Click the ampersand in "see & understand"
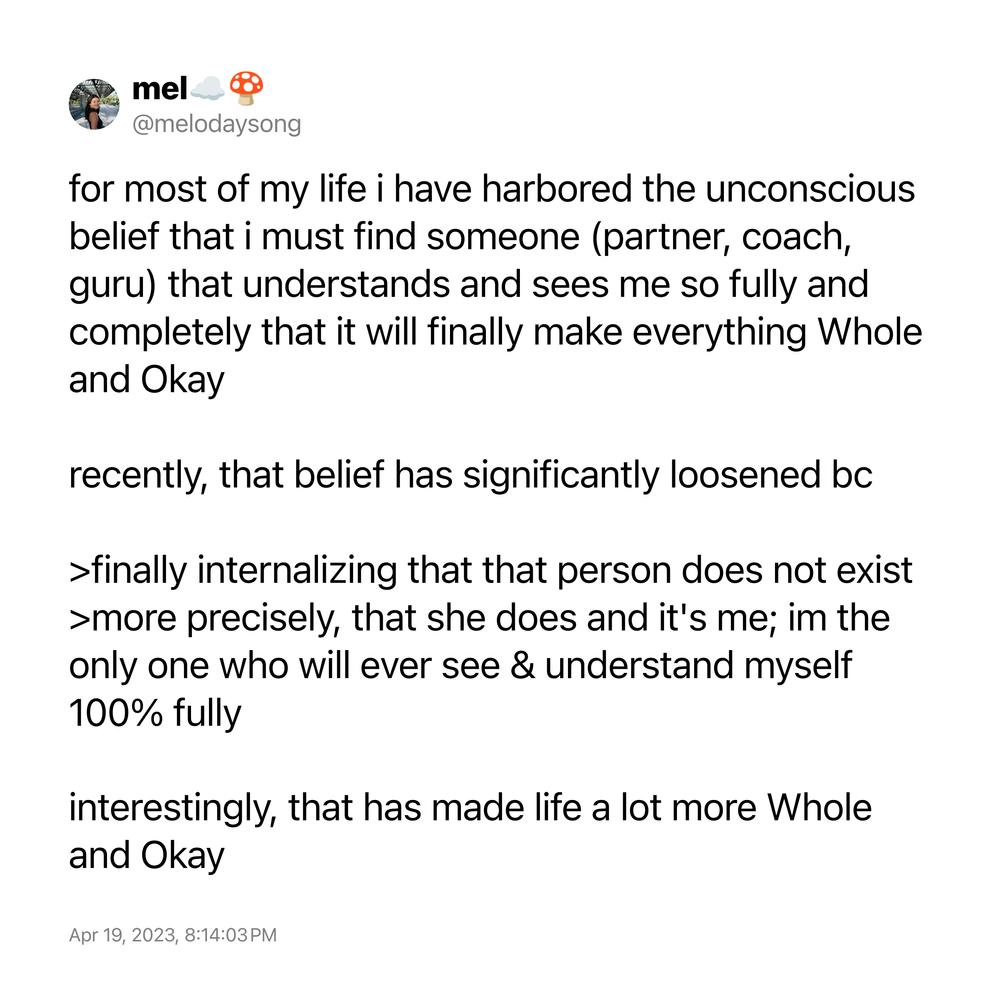Image resolution: width=1000 pixels, height=1000 pixels. tap(522, 665)
